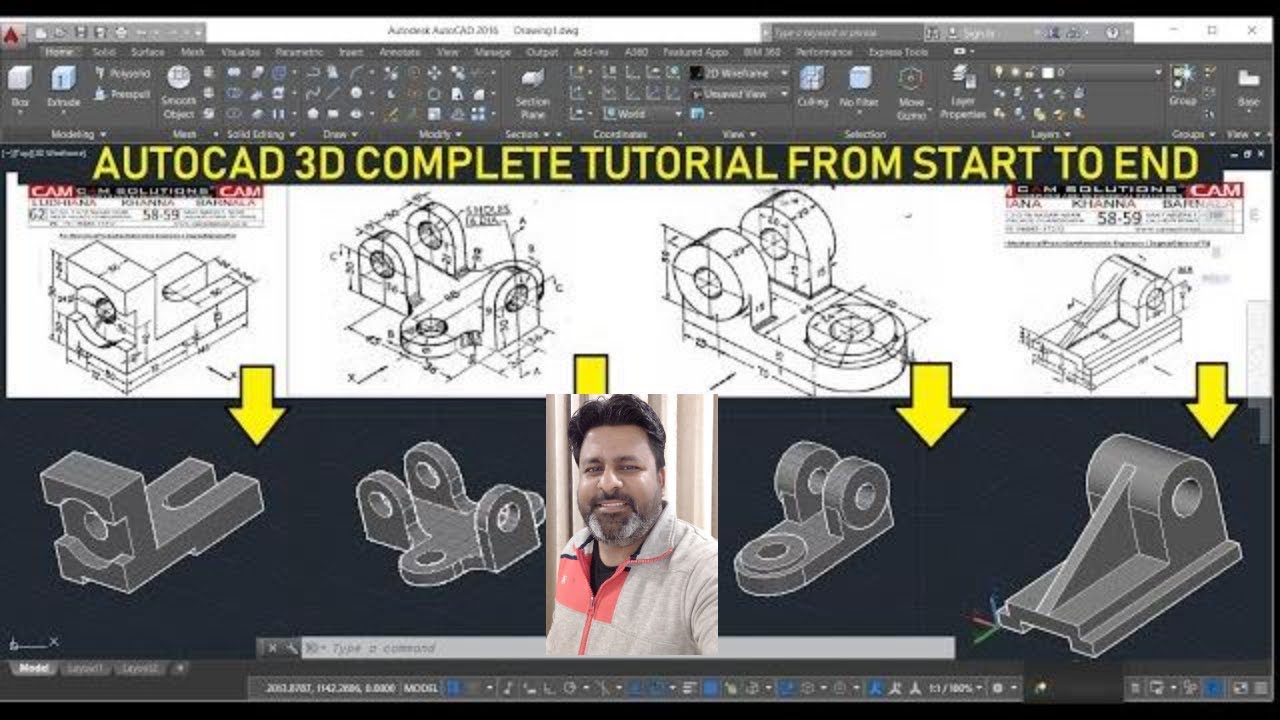
Task: Switch to the Solid ribbon tab
Action: 104,52
